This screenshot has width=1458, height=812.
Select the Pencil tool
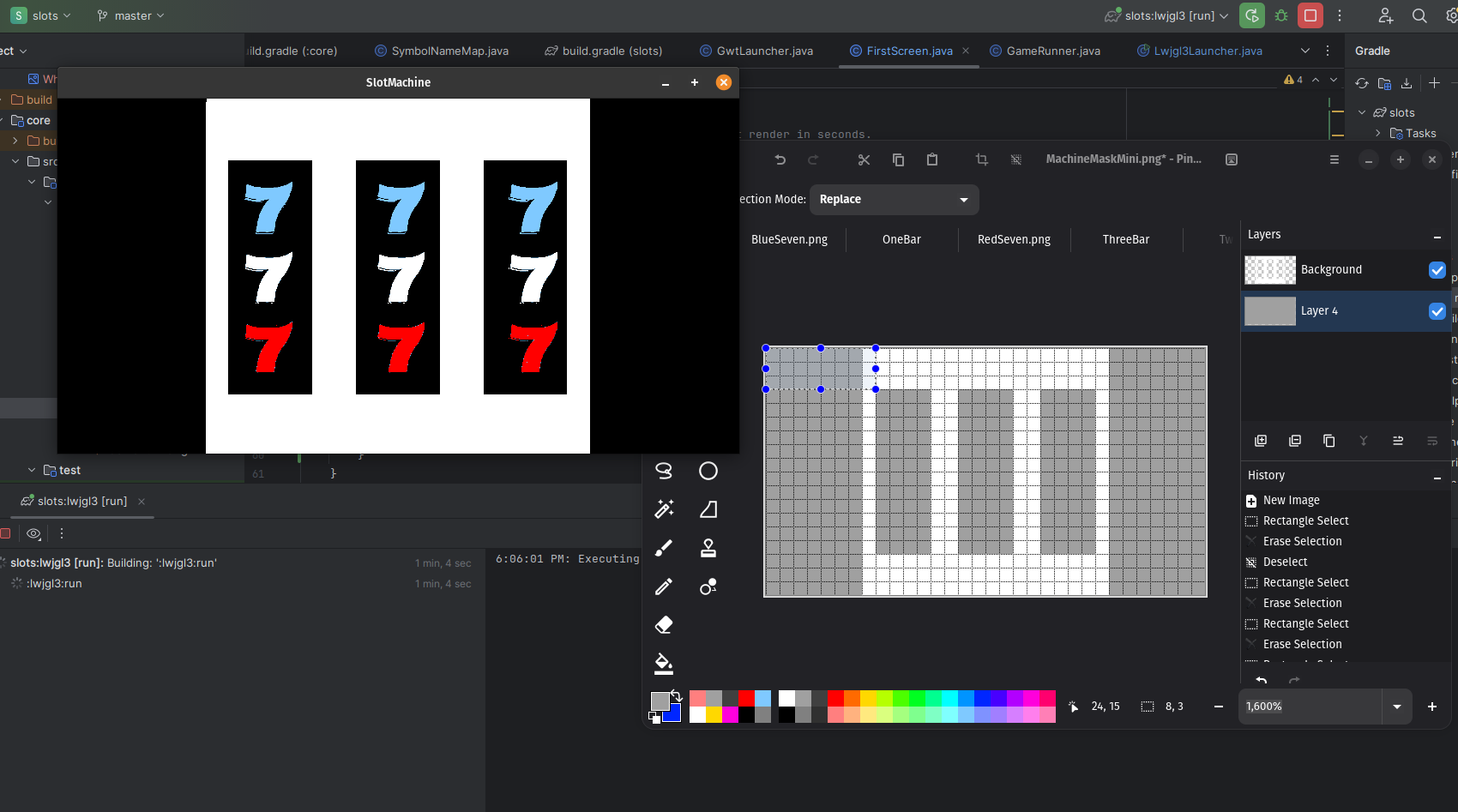click(664, 586)
